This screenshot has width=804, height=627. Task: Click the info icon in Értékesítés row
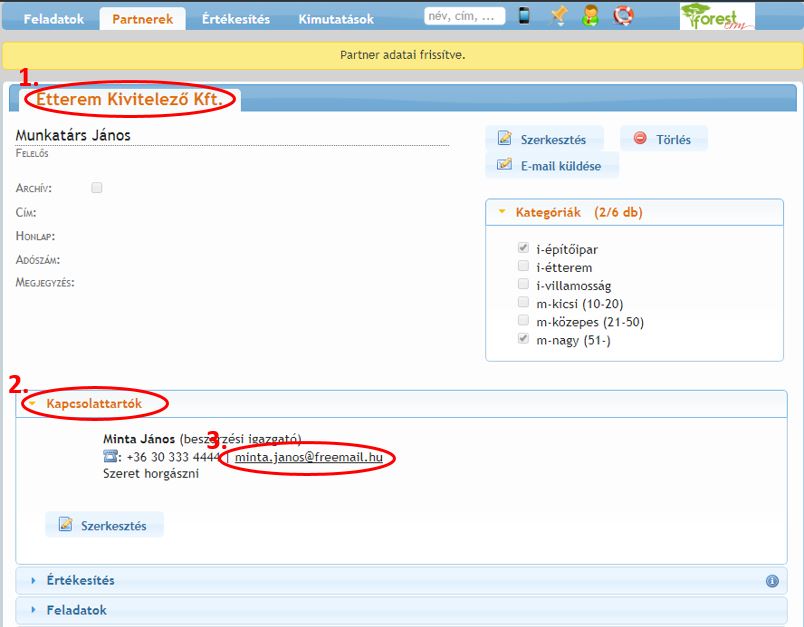772,581
